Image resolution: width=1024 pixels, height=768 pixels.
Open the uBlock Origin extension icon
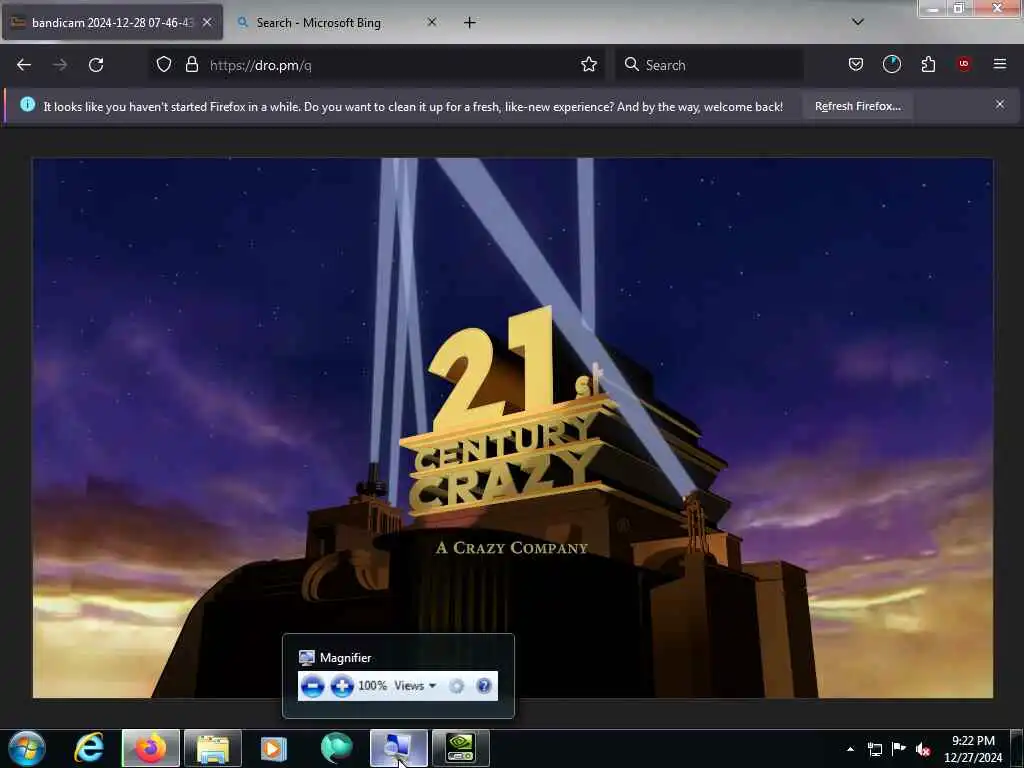pyautogui.click(x=964, y=64)
